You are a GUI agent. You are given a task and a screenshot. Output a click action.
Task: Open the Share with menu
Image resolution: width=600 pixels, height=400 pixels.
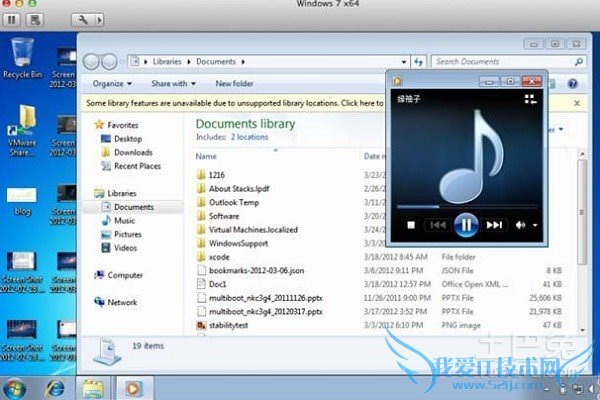click(173, 83)
